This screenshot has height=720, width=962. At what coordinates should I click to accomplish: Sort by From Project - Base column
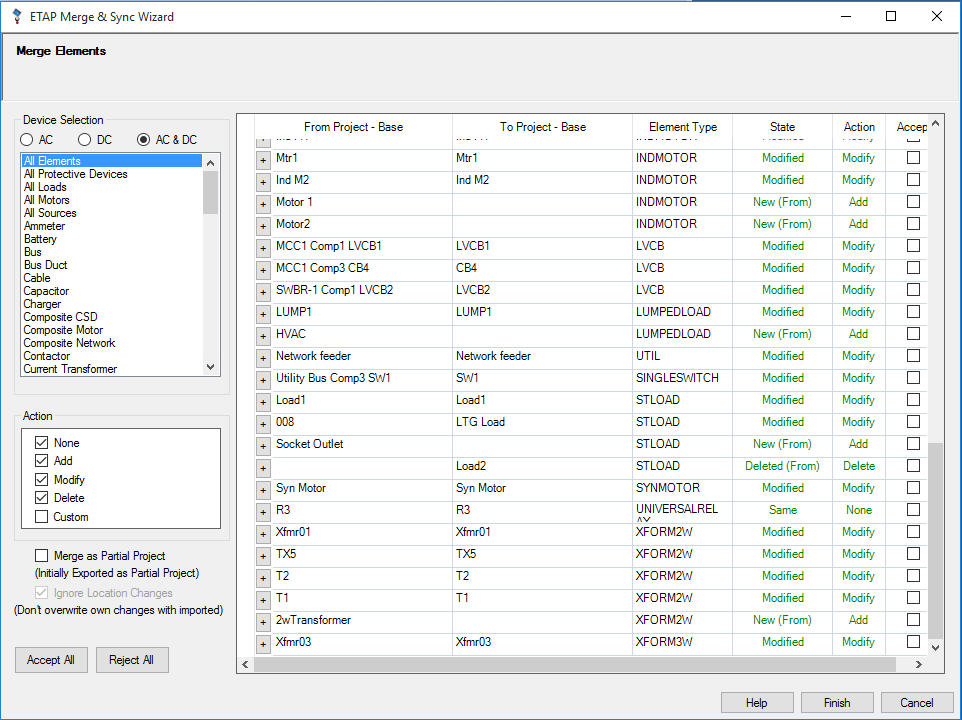(353, 127)
